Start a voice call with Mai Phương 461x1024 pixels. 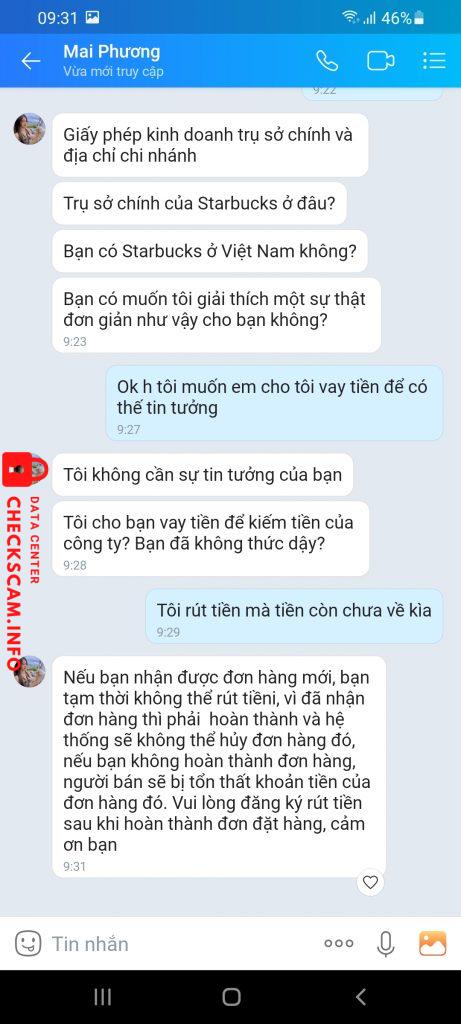click(327, 61)
